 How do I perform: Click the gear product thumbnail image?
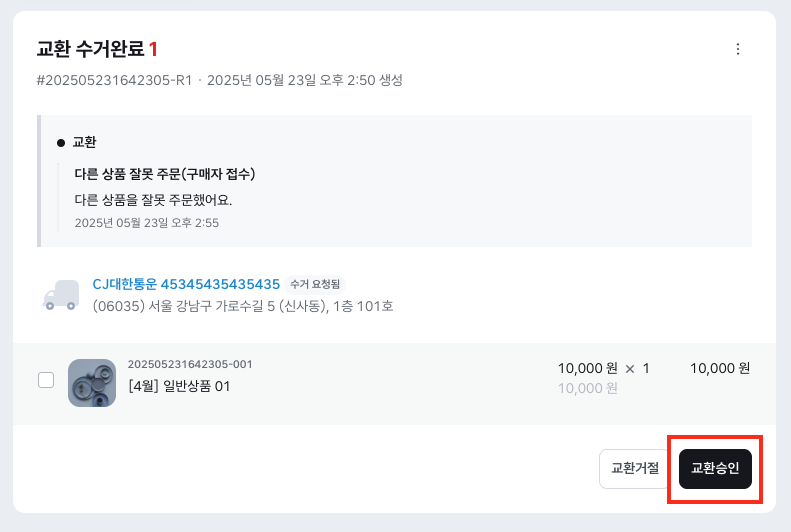coord(92,382)
